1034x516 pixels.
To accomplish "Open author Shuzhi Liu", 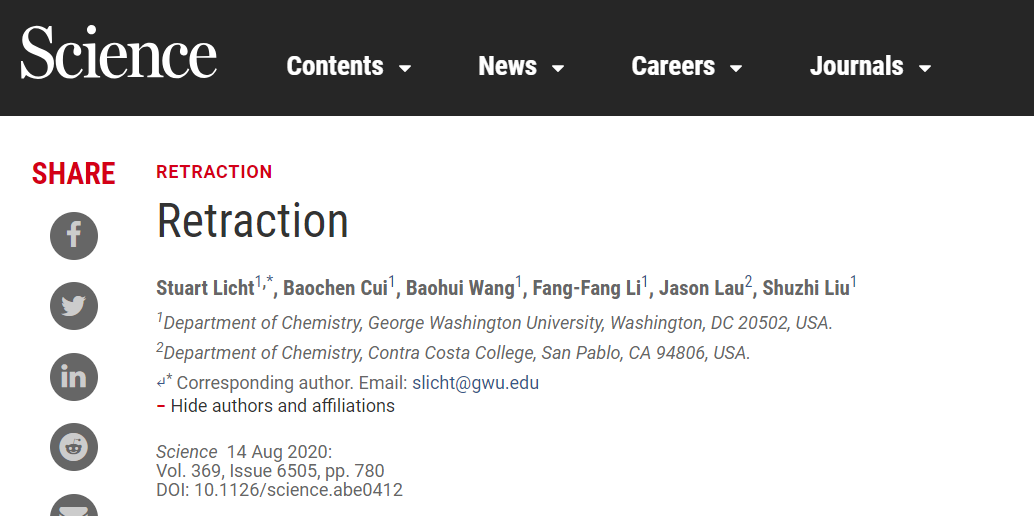I will coord(806,288).
